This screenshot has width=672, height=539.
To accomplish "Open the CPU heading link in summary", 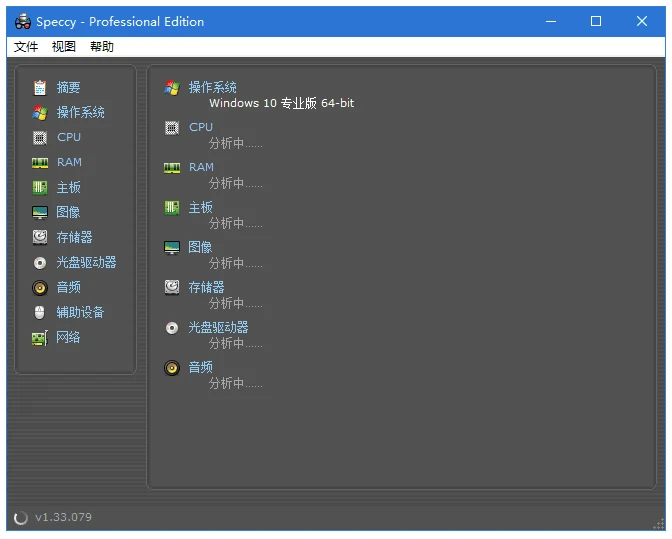I will point(201,127).
